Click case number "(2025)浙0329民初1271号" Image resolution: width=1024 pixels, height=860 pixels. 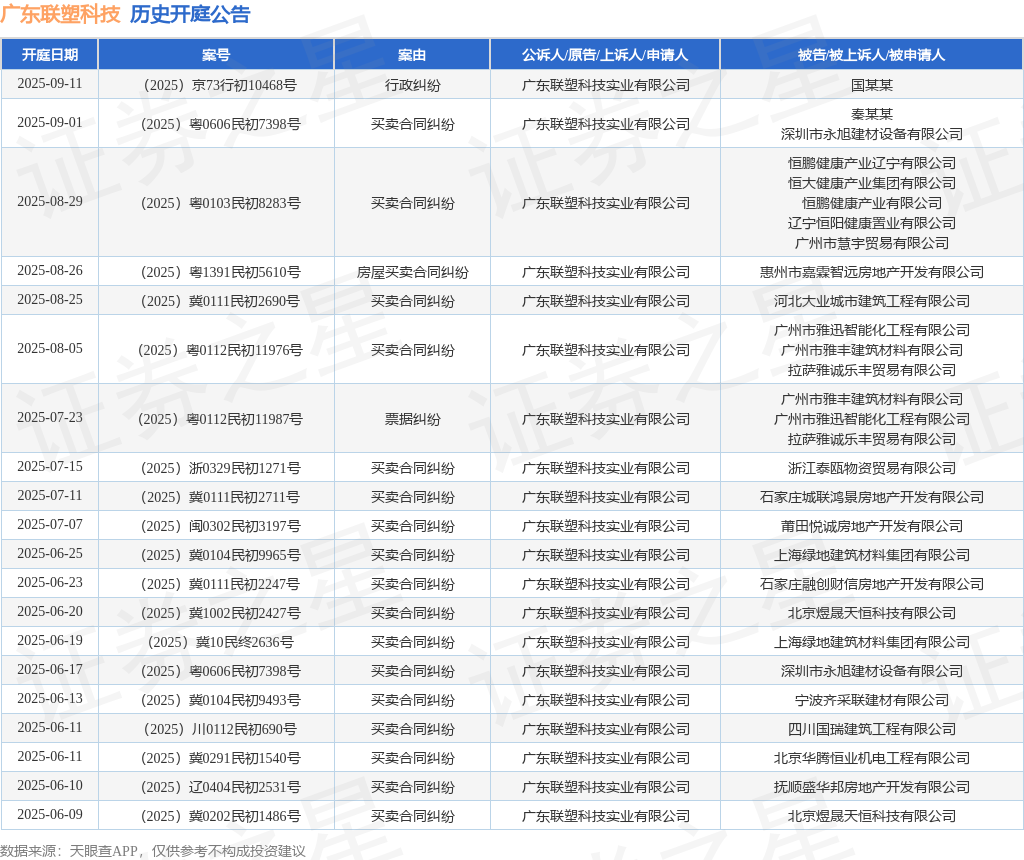tap(220, 468)
